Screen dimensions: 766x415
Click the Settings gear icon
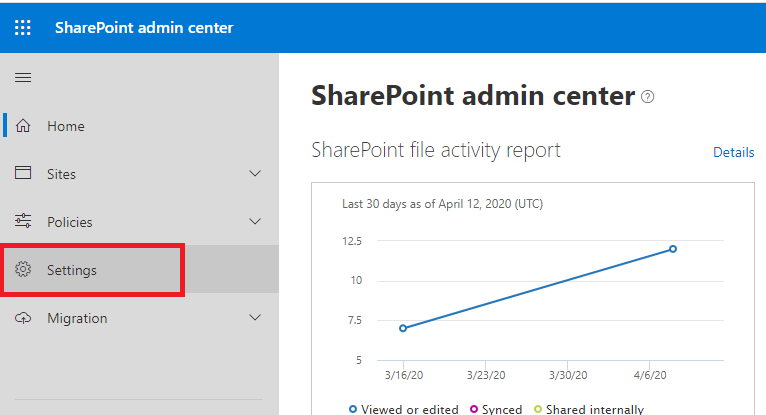point(24,270)
